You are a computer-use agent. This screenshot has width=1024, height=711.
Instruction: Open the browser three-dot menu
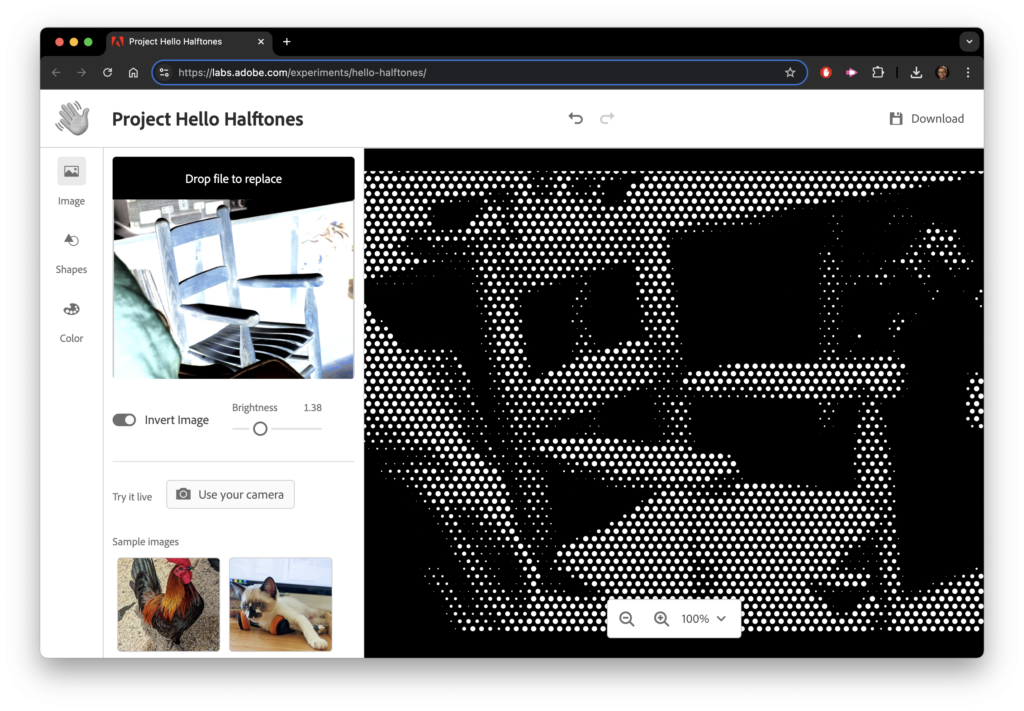(x=968, y=72)
